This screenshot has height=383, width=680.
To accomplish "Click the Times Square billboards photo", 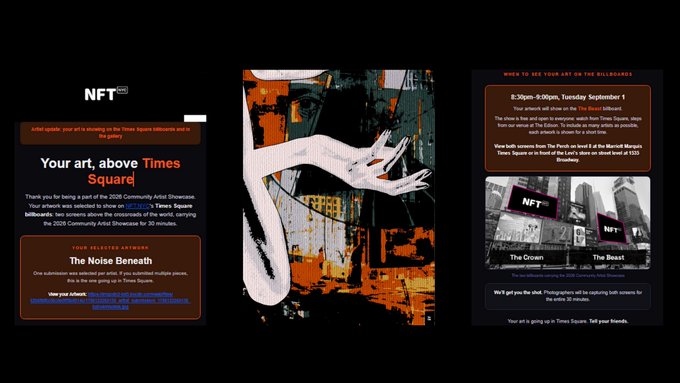I will pyautogui.click(x=568, y=223).
